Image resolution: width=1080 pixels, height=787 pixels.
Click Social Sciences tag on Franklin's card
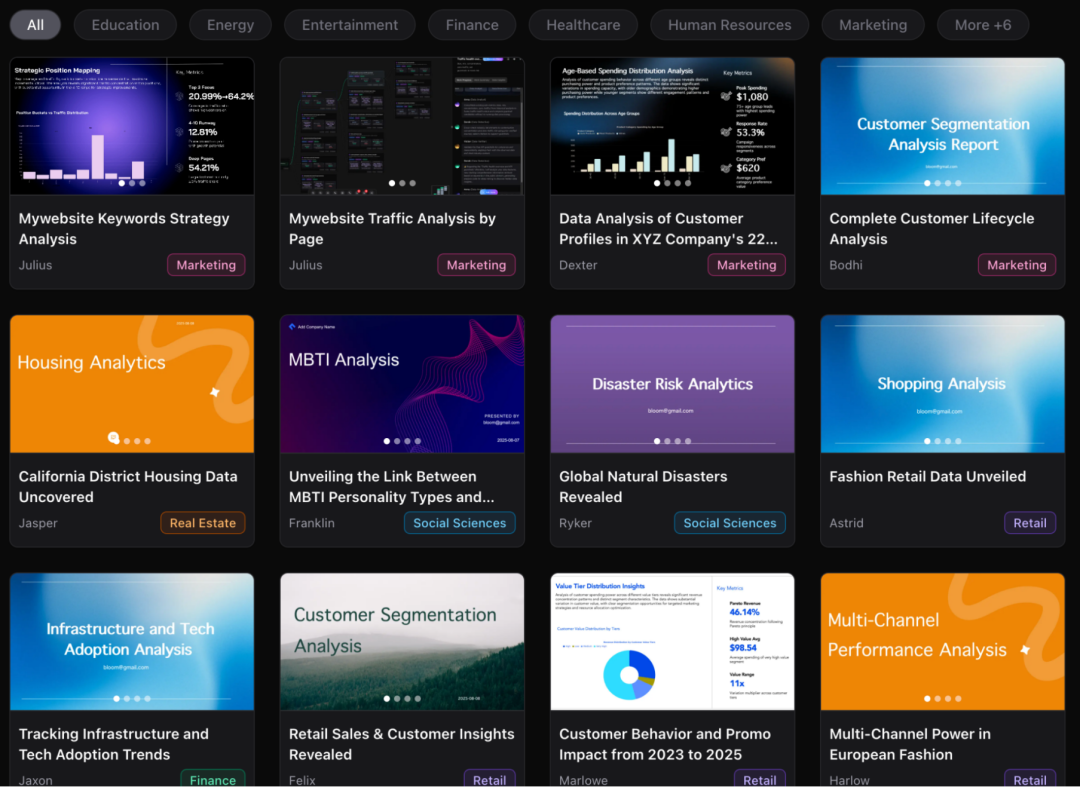[459, 523]
